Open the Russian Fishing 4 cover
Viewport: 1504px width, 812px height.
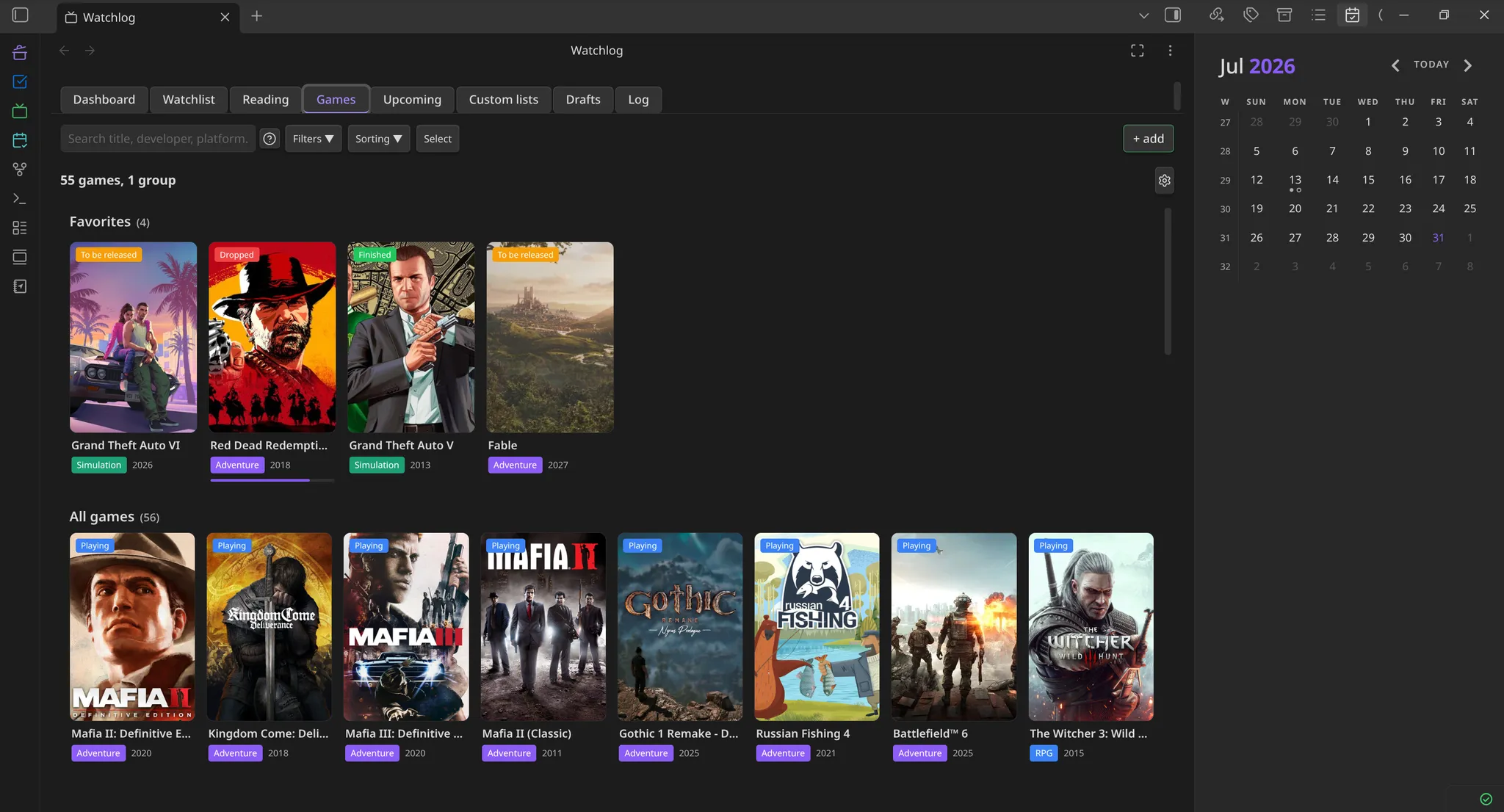click(817, 627)
